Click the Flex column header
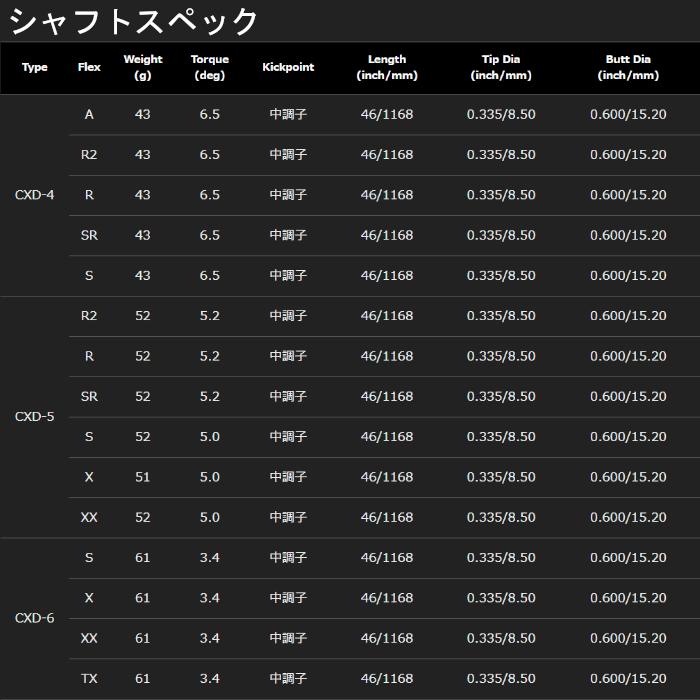The height and width of the screenshot is (700, 700). (89, 67)
